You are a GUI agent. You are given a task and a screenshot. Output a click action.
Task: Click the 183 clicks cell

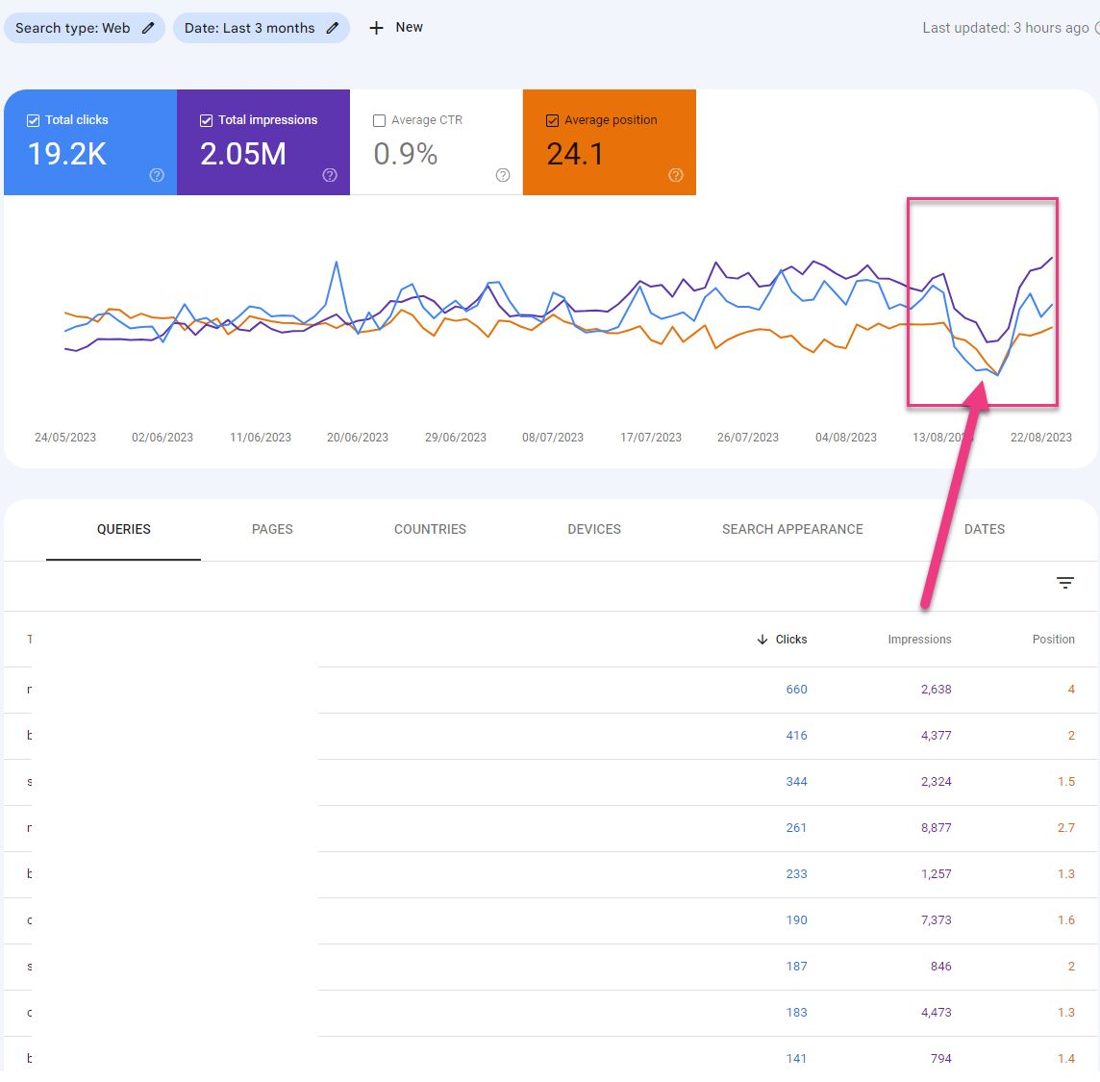[x=796, y=1013]
